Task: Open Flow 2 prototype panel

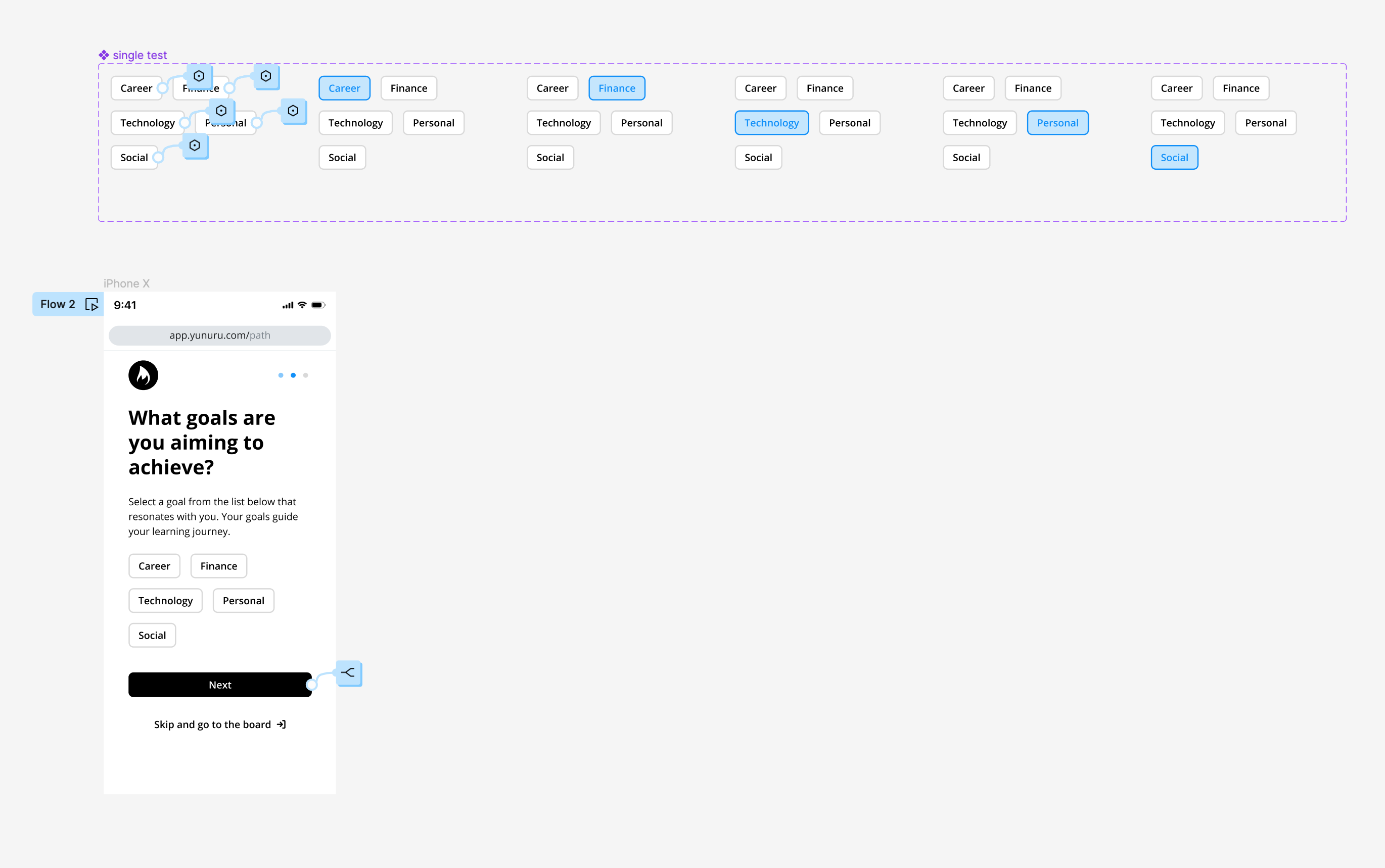Action: (67, 304)
